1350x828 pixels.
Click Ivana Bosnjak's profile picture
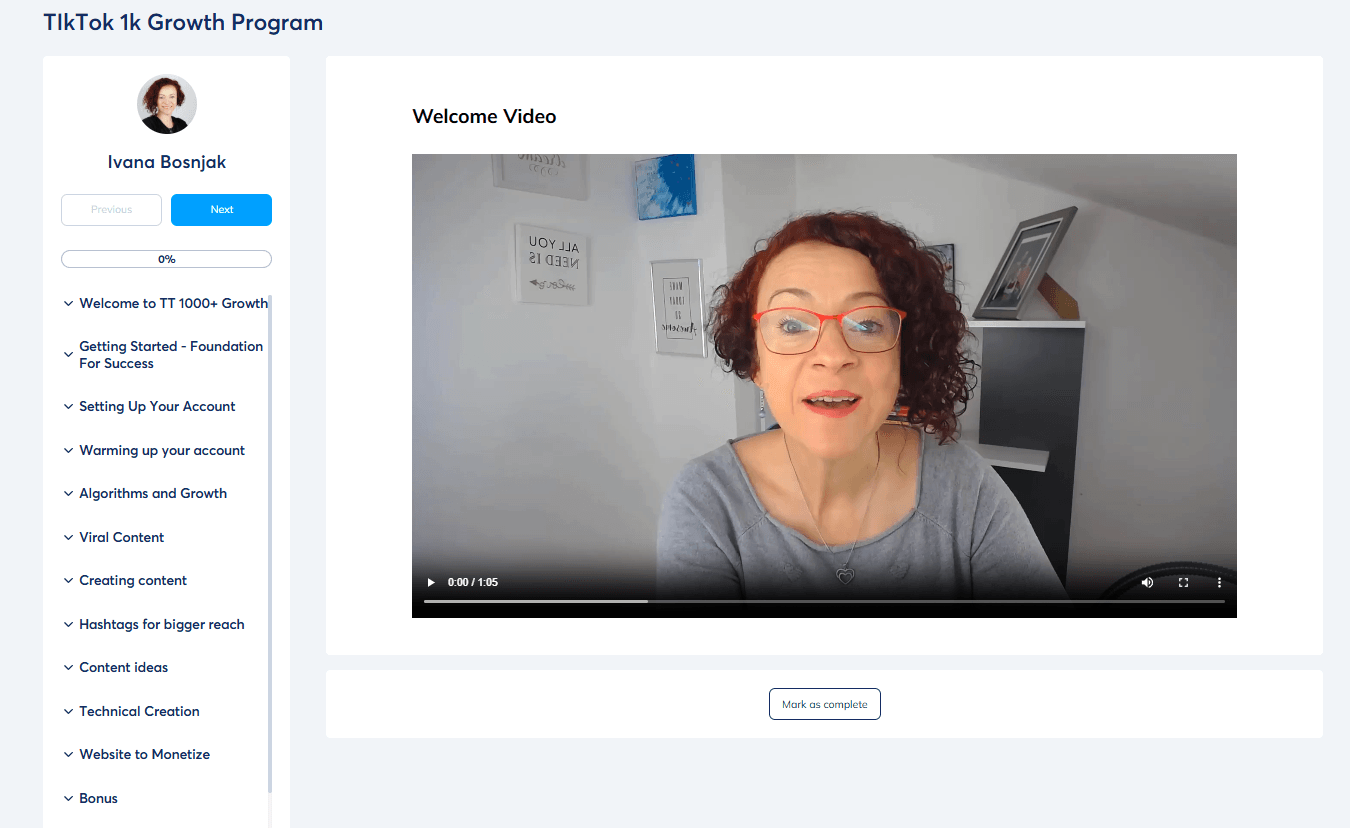tap(166, 104)
